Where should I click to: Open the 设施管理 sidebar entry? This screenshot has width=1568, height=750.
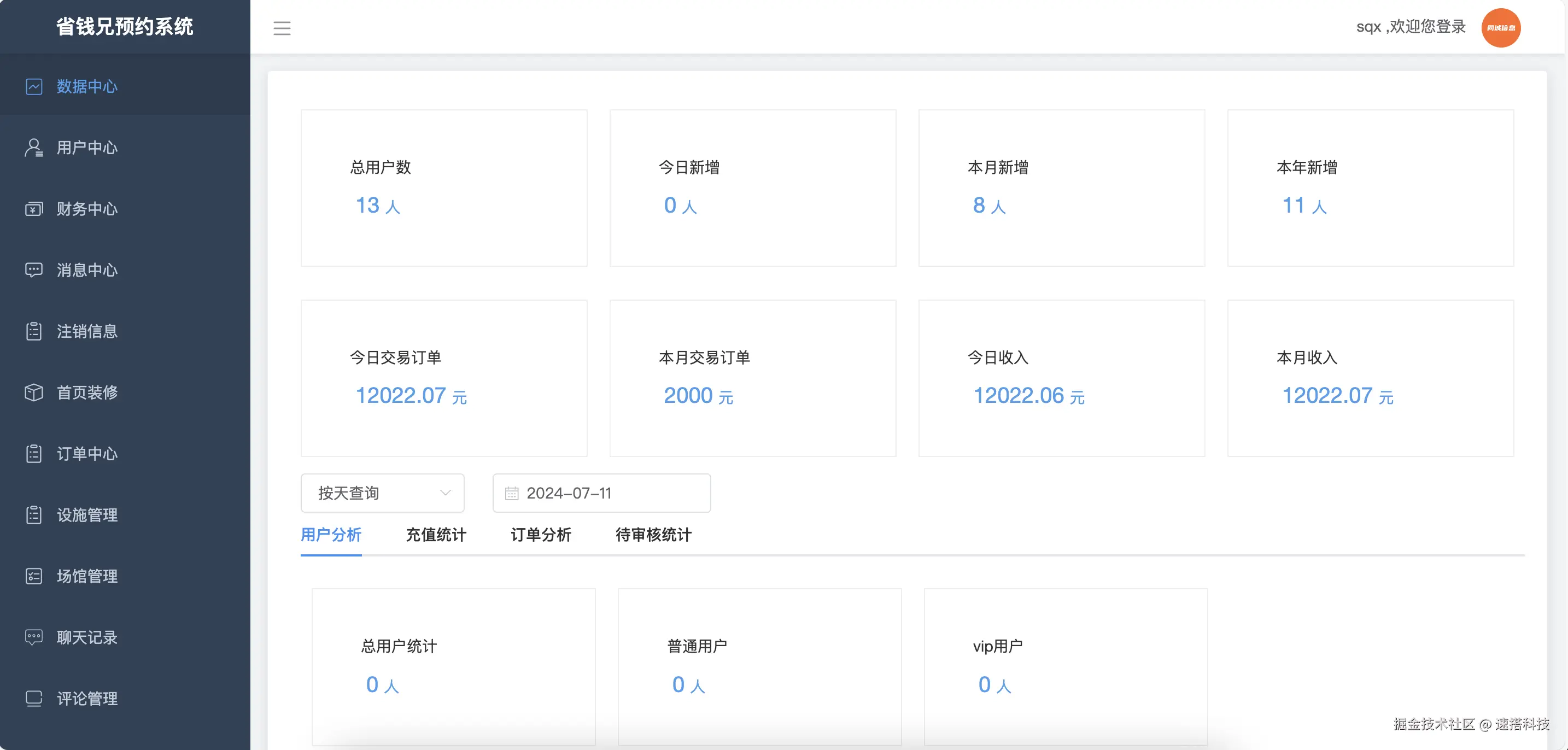87,514
